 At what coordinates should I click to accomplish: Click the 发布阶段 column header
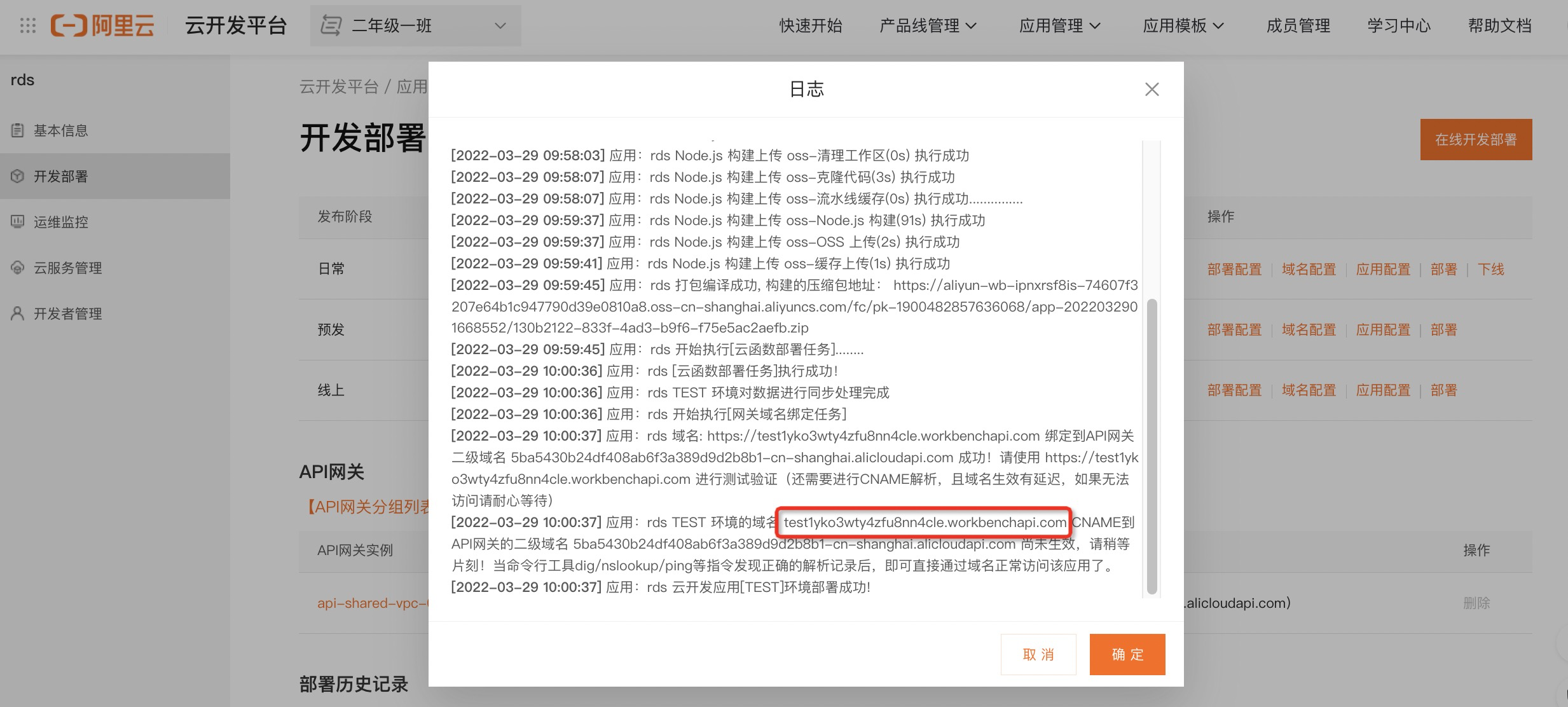click(x=345, y=217)
